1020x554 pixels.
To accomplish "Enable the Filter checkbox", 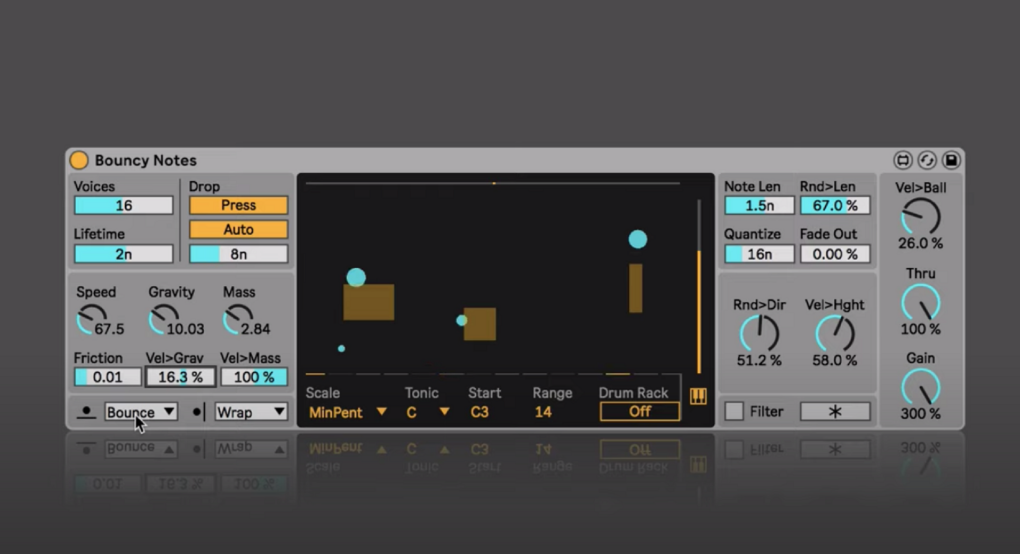I will click(x=734, y=411).
